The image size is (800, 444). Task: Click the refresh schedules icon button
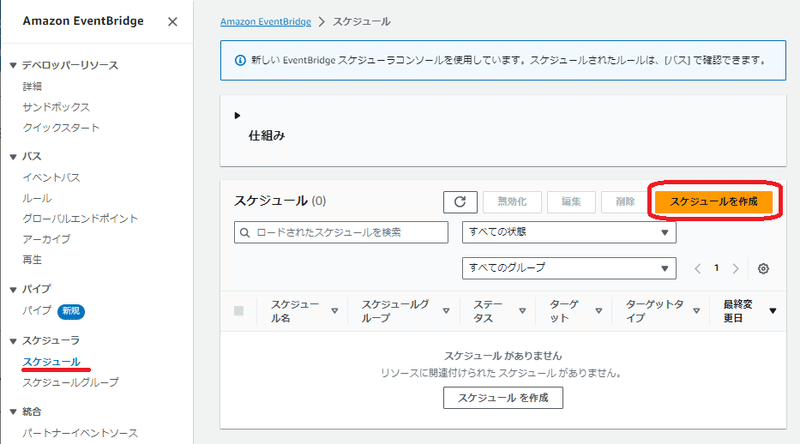(459, 201)
